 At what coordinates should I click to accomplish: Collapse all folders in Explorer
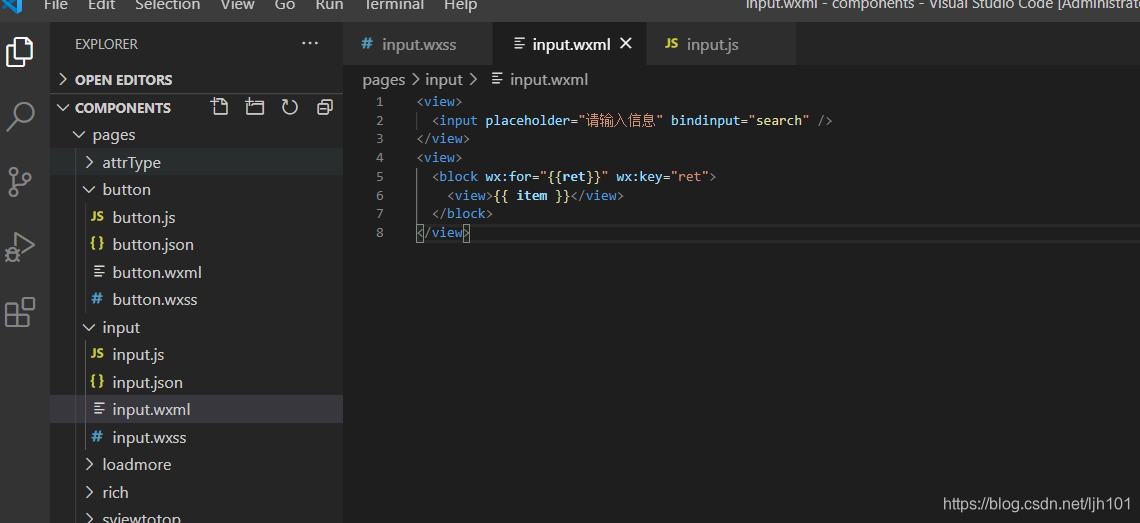click(324, 107)
